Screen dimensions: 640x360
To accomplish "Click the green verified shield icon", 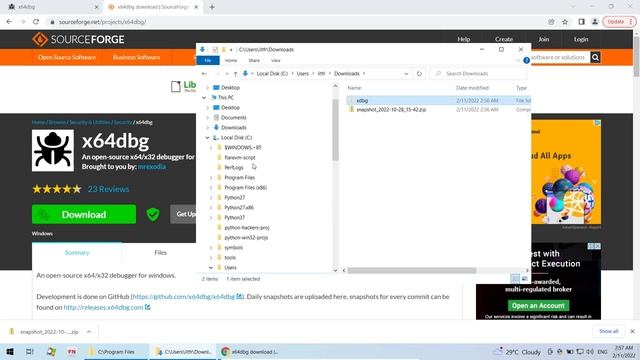I will pos(153,214).
